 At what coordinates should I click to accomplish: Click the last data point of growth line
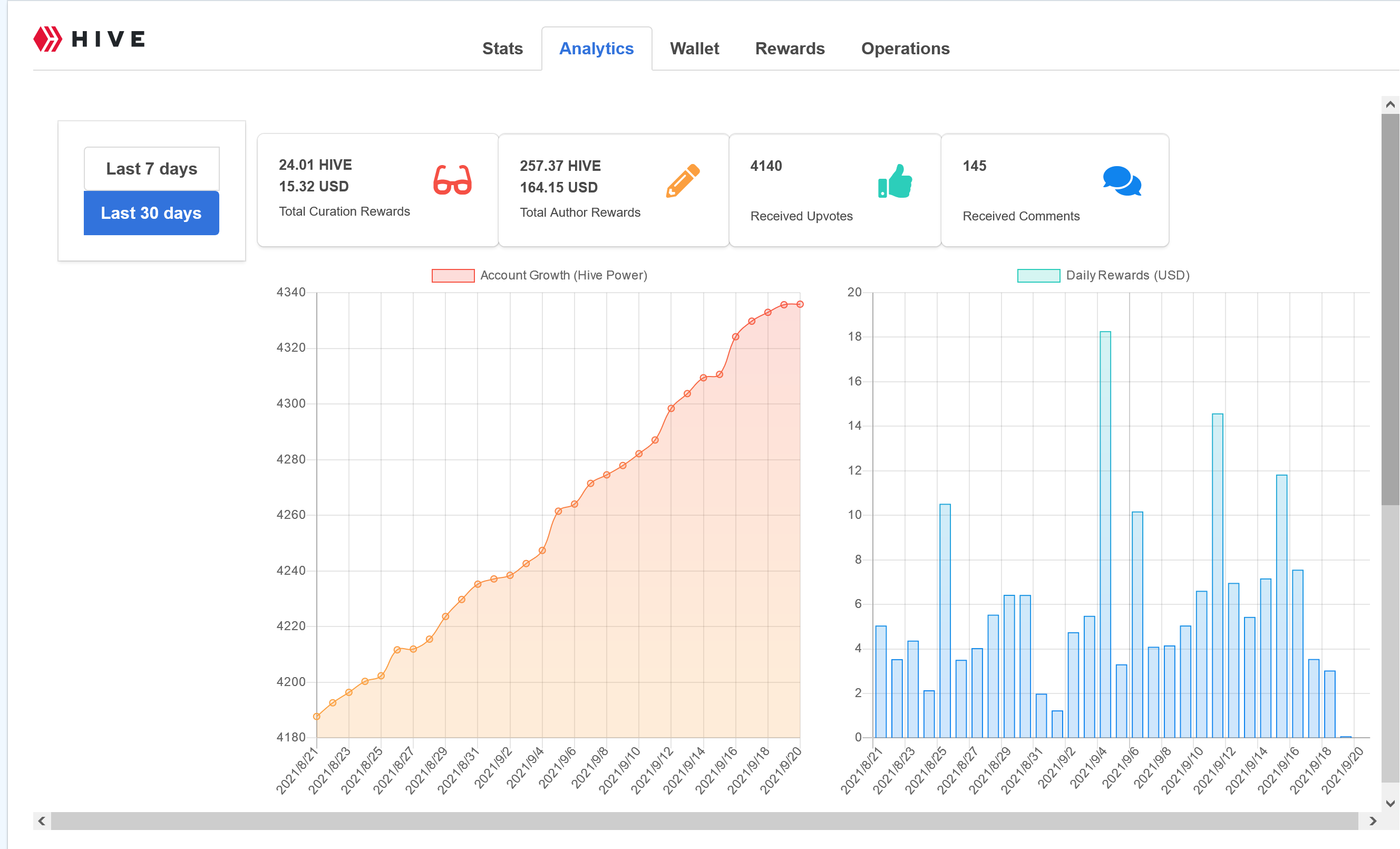coord(800,305)
